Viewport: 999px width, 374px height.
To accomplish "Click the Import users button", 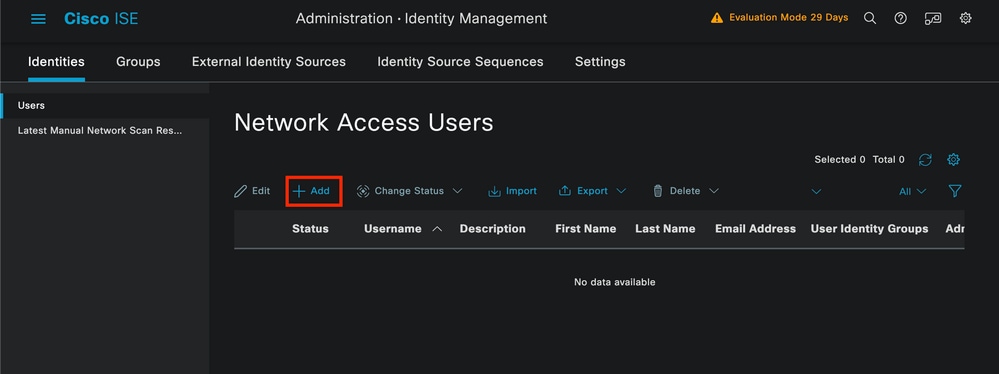I will point(512,191).
